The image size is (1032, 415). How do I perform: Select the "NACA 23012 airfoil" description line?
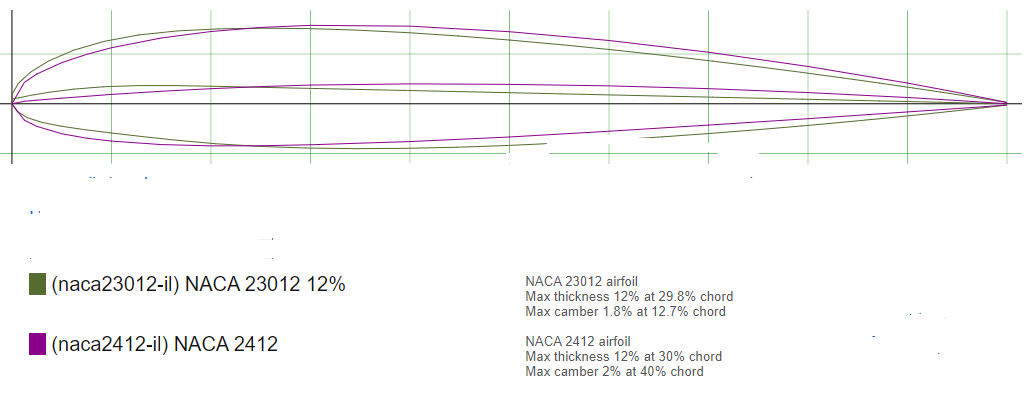581,282
